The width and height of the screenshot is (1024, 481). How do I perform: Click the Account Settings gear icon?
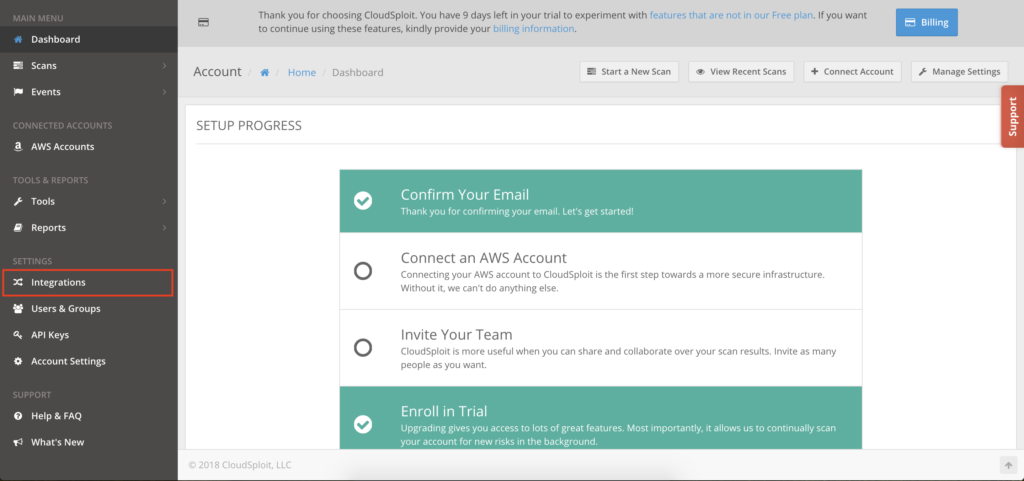pos(19,361)
